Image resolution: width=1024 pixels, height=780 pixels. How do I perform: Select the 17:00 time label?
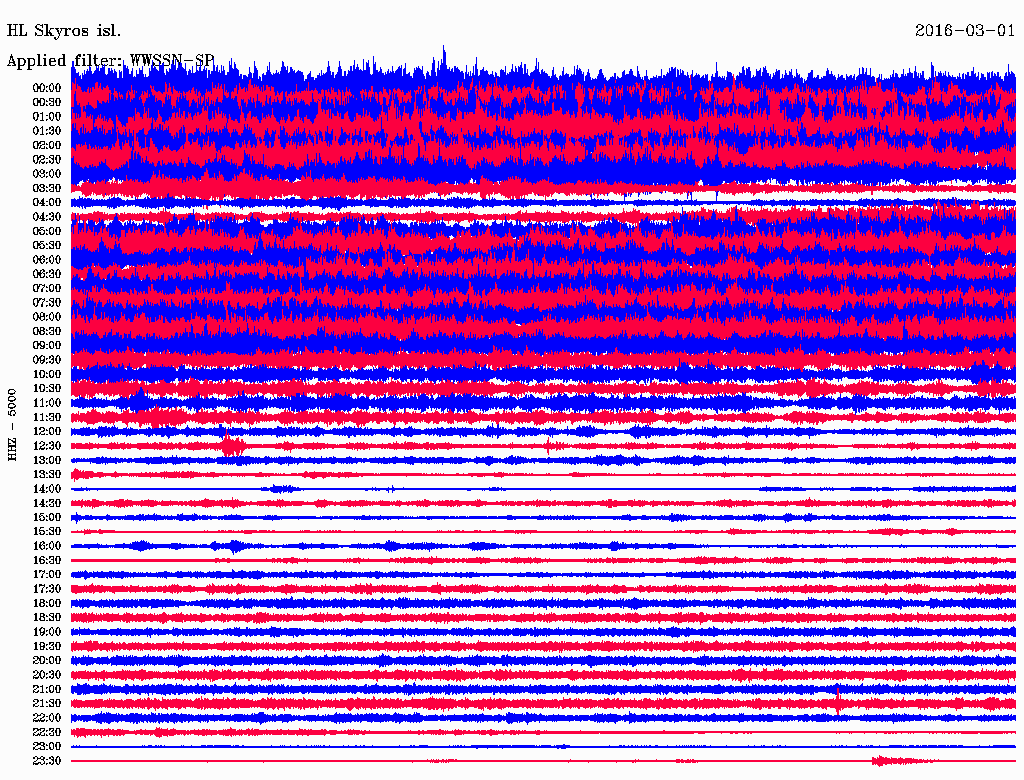coord(47,575)
